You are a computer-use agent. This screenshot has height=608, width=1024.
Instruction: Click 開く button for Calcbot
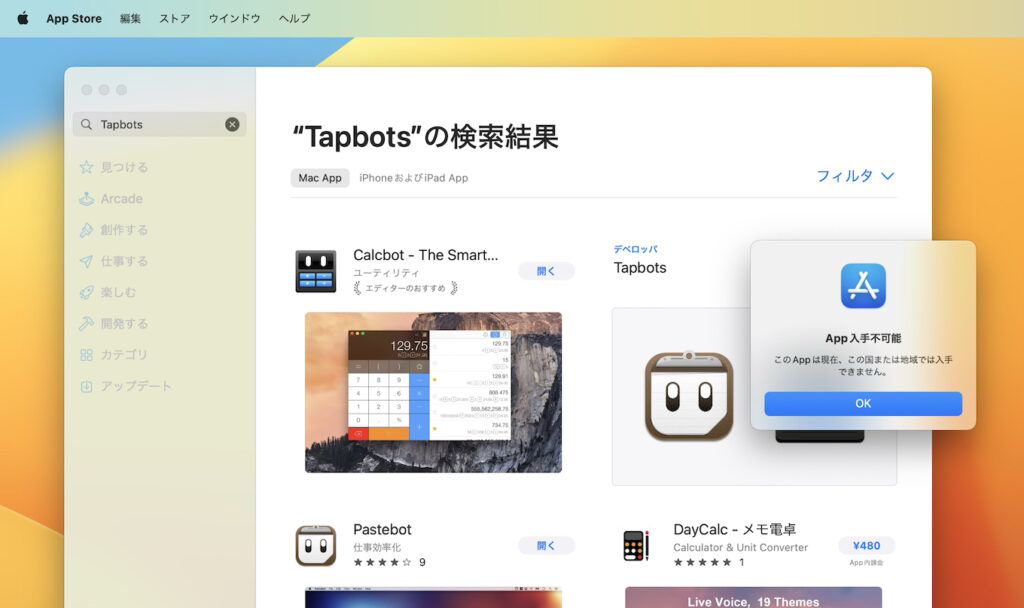click(546, 270)
